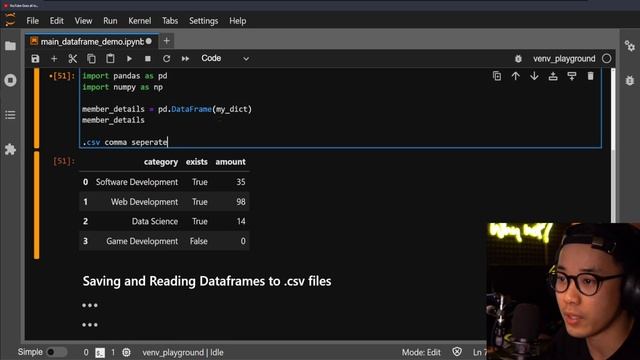
Task: Select the 'Saving and Reading Dataframes' heading
Action: [x=207, y=281]
